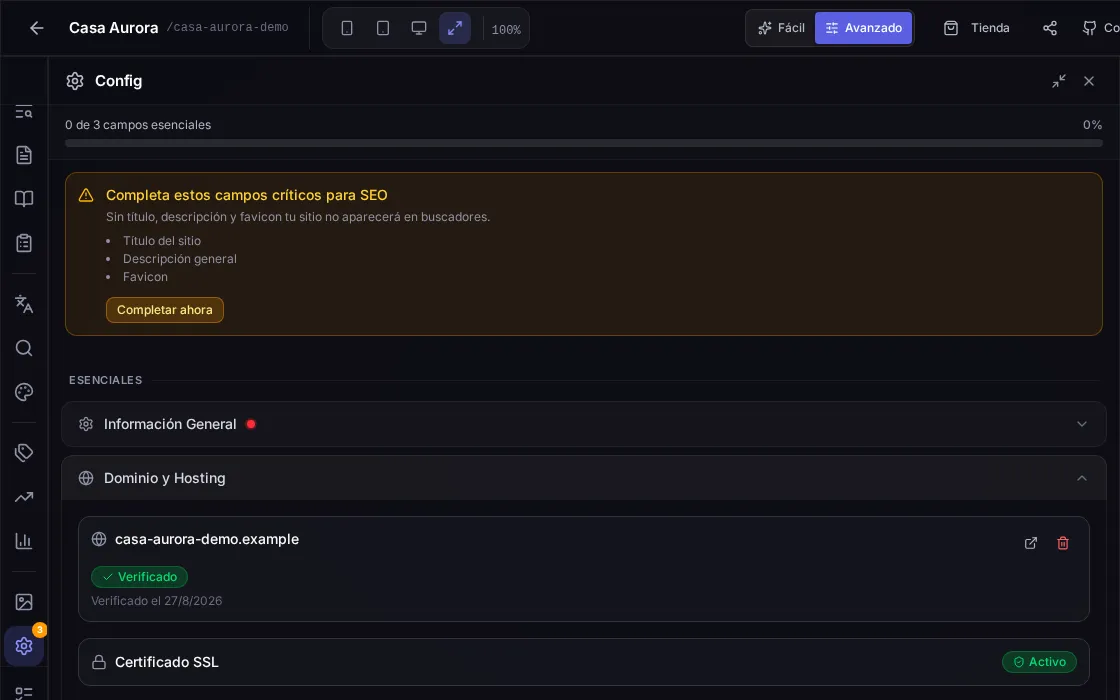Open the bar chart analytics icon
Image resolution: width=1120 pixels, height=700 pixels.
[24, 541]
